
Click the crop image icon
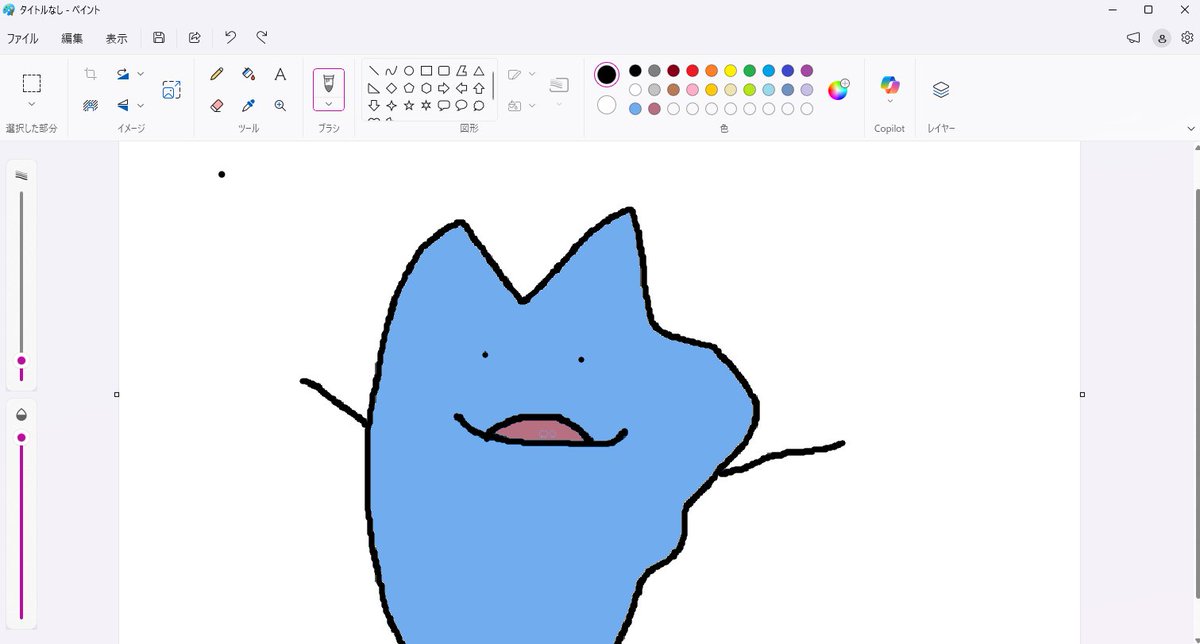coord(90,74)
